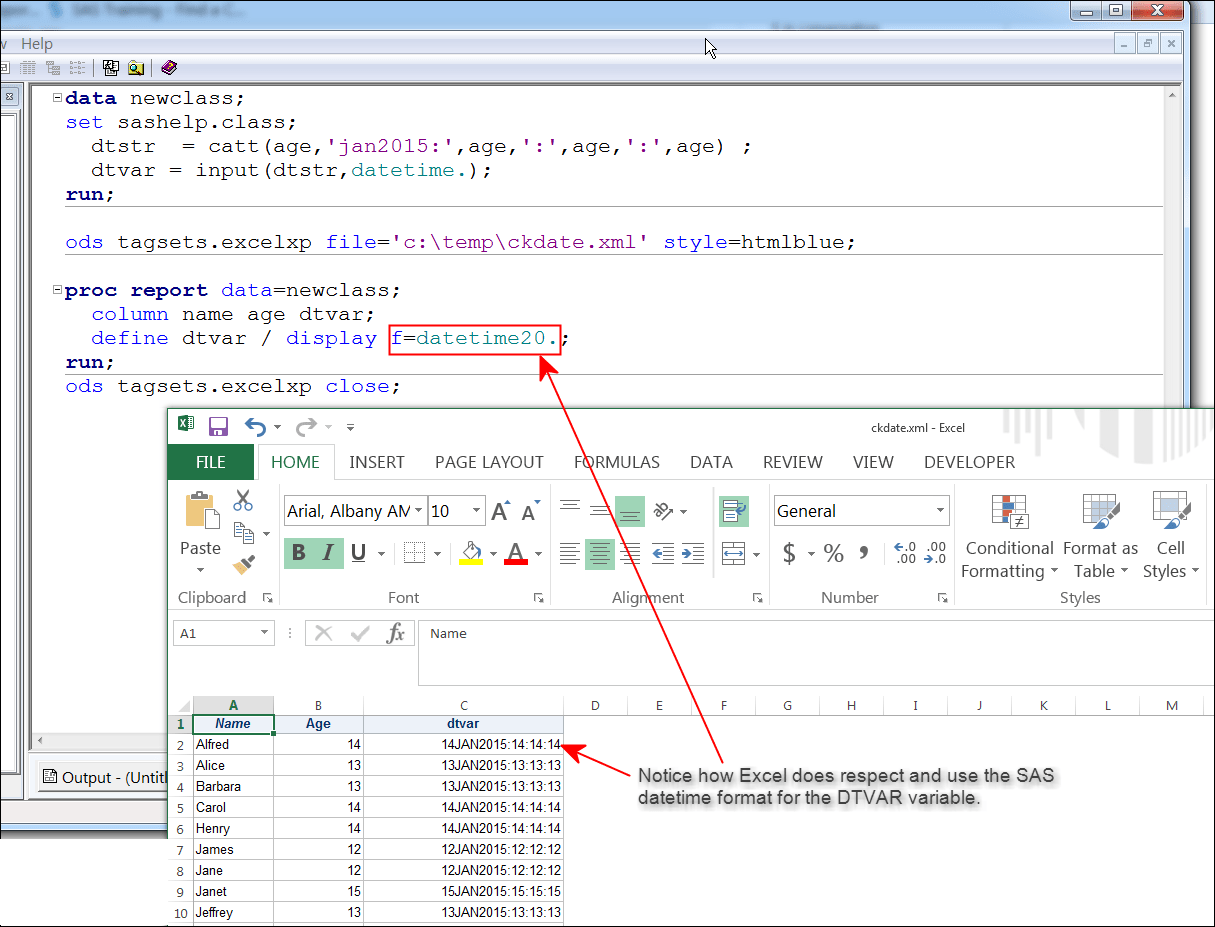Click Save in Excel Quick Access Toolbar

pos(217,426)
